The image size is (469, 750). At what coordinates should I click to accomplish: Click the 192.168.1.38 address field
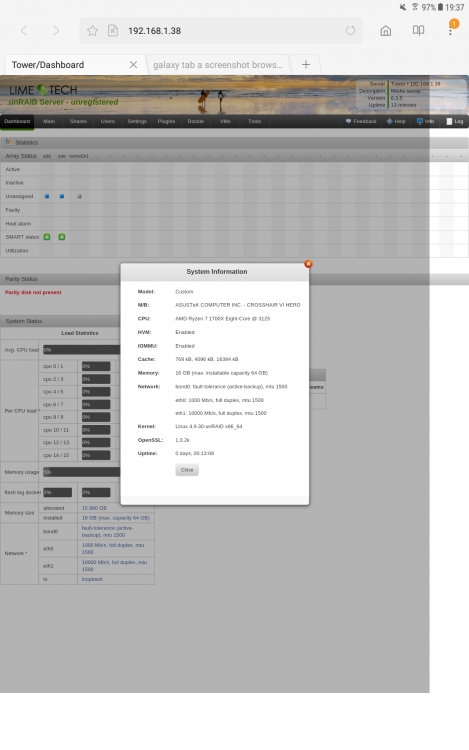(221, 31)
